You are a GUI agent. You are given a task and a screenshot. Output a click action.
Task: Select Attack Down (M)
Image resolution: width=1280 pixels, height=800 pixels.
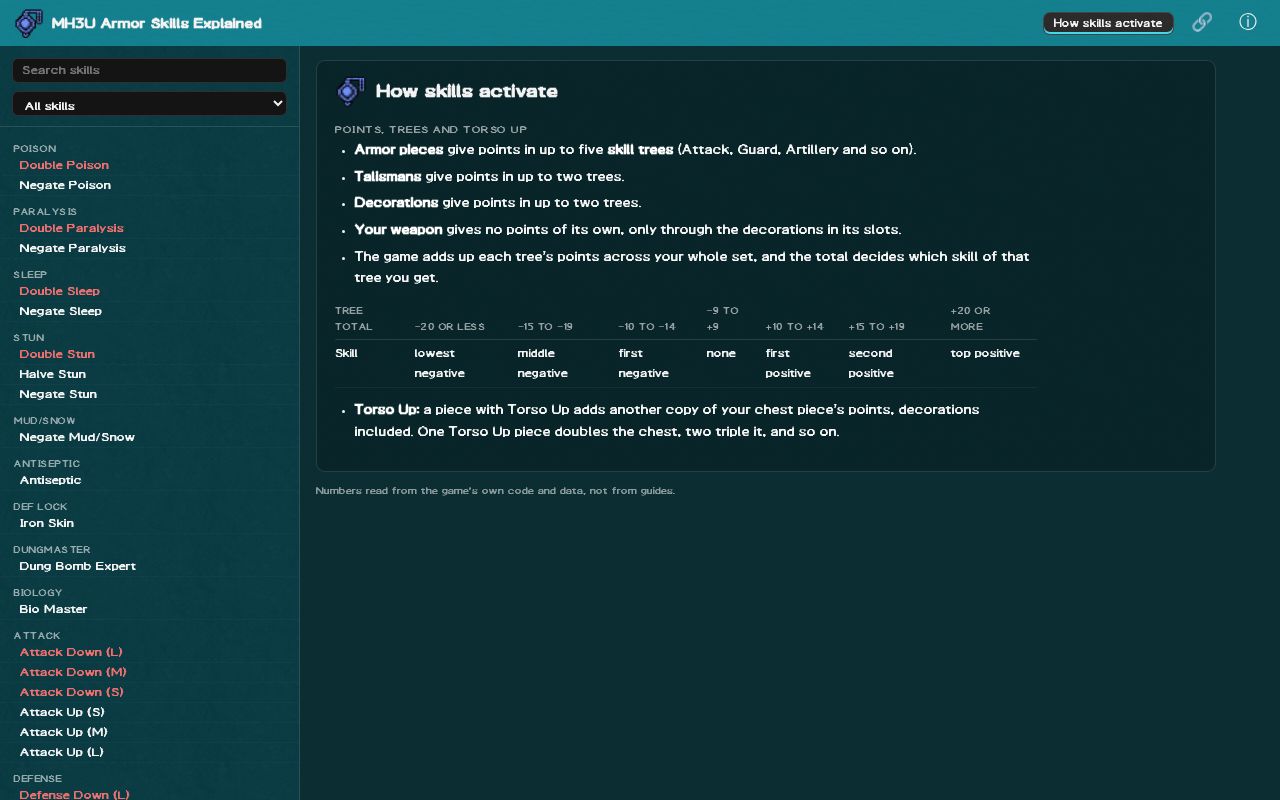click(x=73, y=672)
